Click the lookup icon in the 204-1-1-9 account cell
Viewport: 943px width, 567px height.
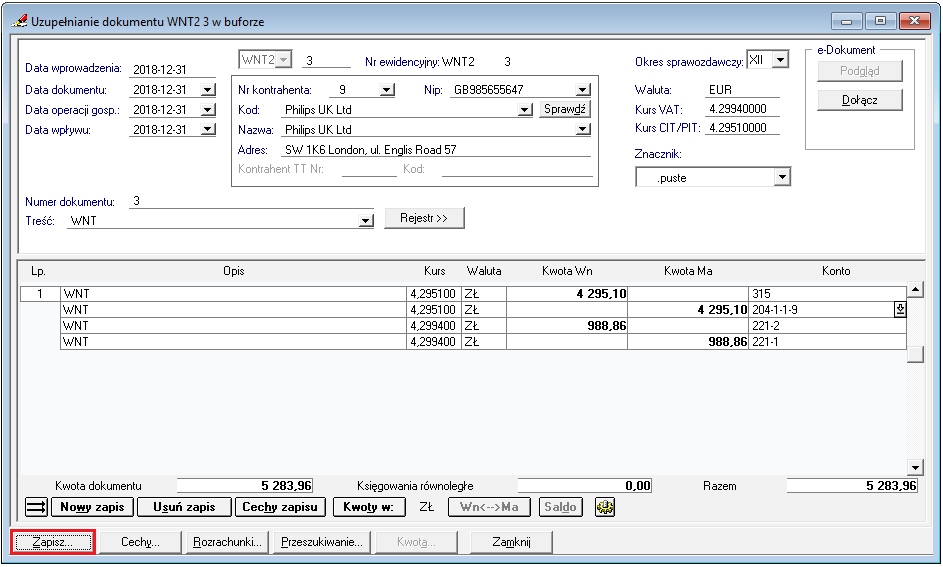900,310
